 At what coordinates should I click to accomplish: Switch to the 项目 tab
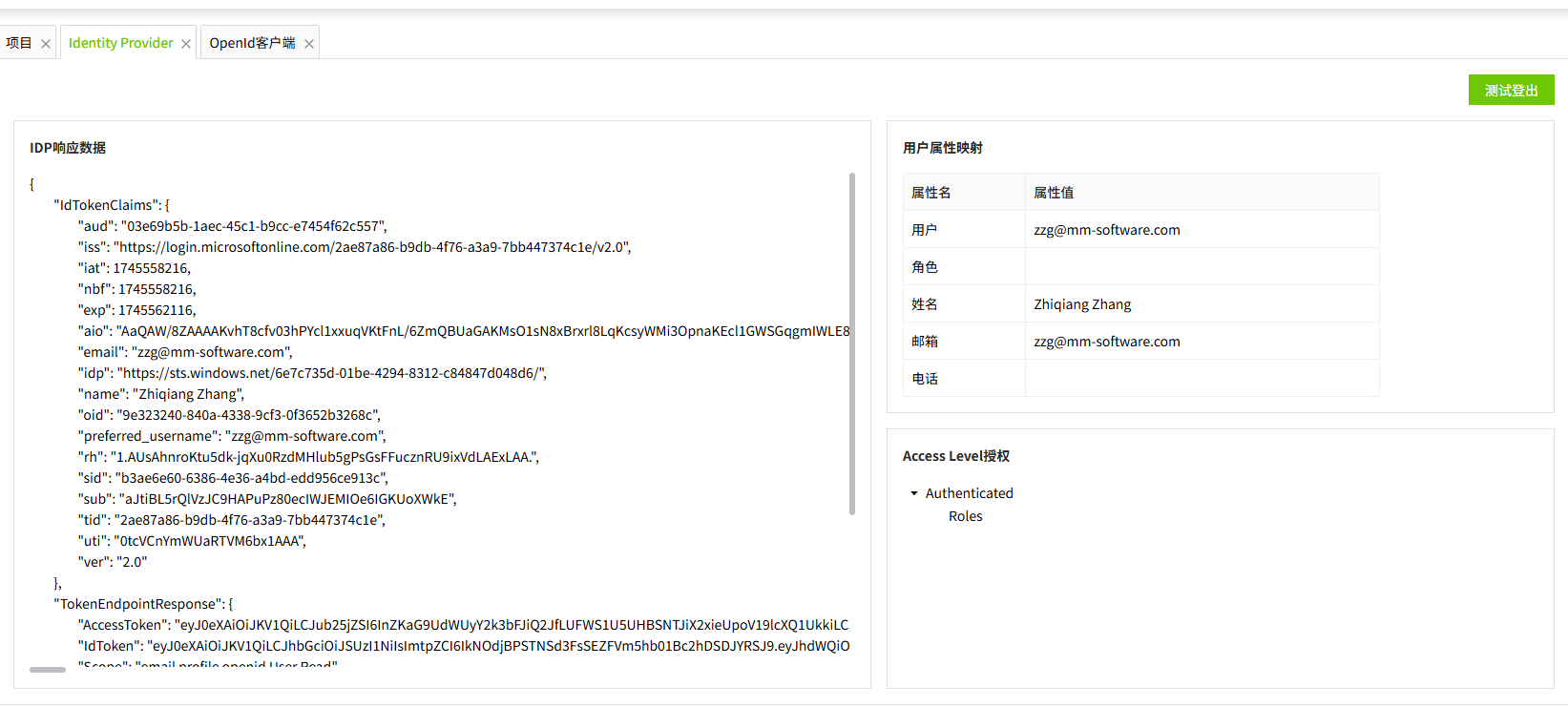(x=19, y=43)
